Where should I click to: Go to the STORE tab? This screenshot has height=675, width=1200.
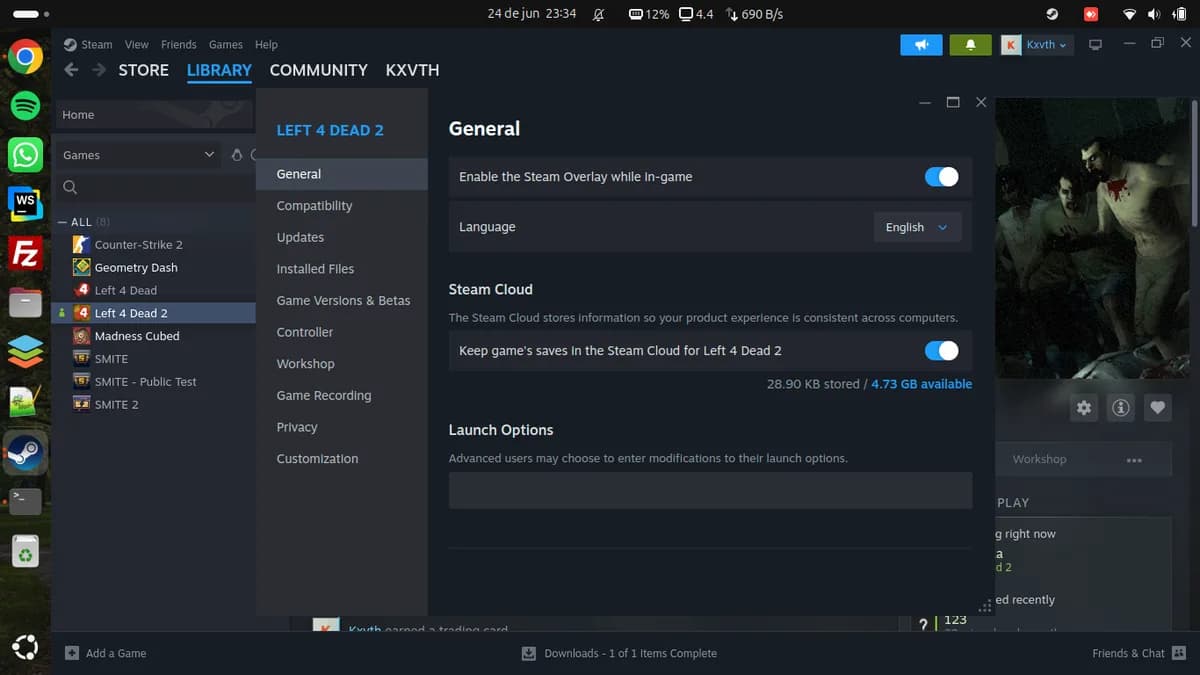click(144, 70)
